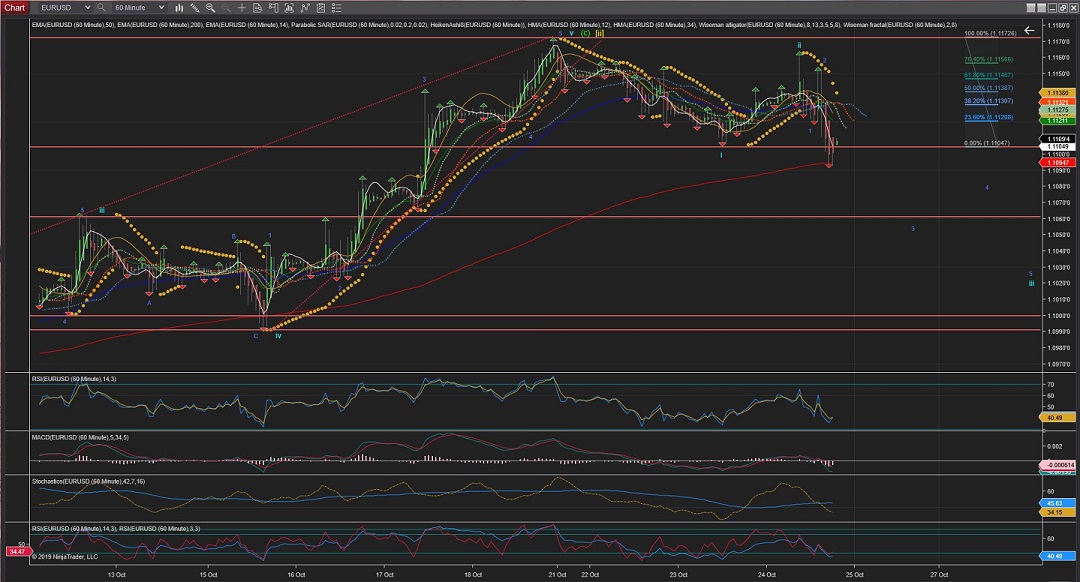The width and height of the screenshot is (1080, 582).
Task: Select the 100.00% (1.11726) Fibonacci label
Action: pos(990,33)
